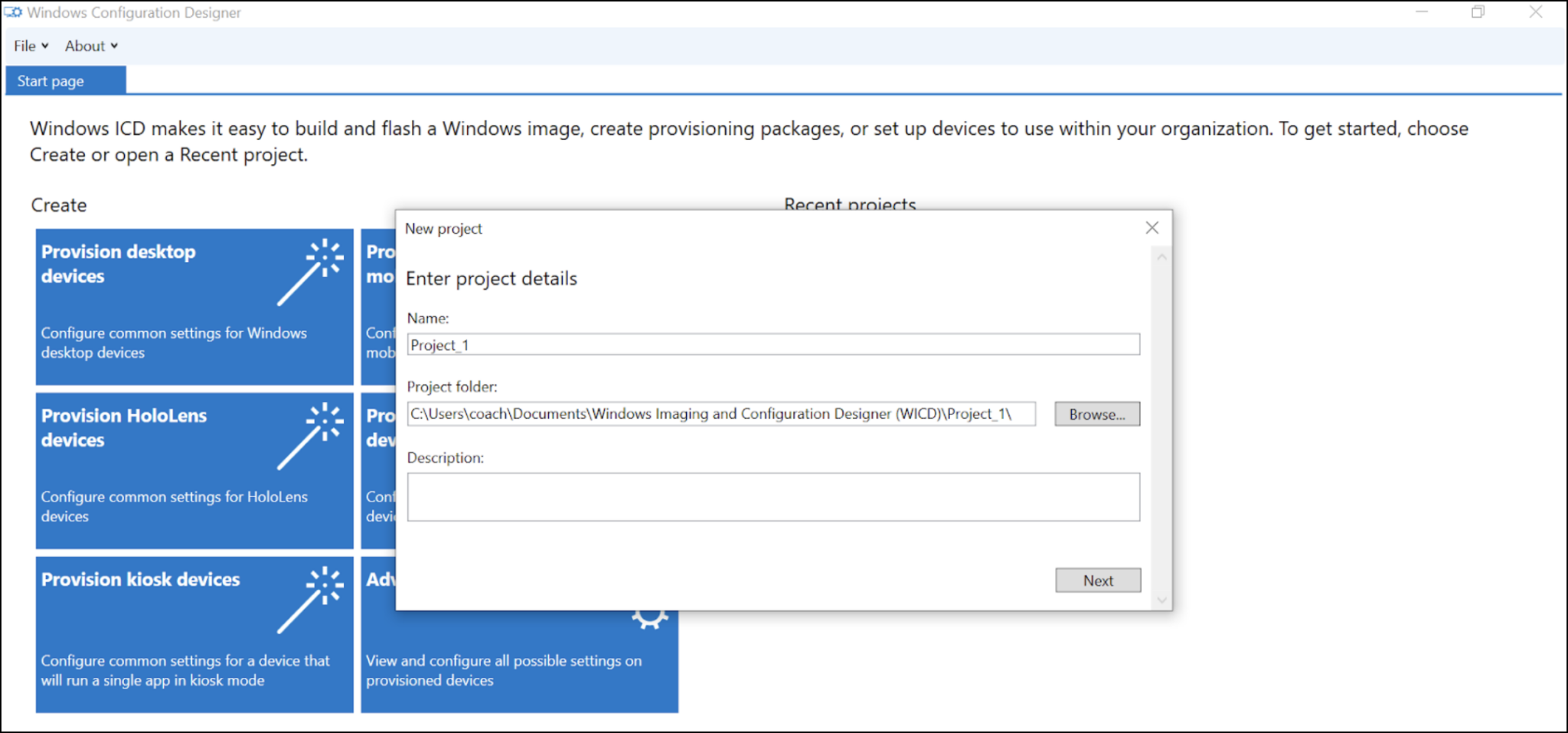Viewport: 1568px width, 733px height.
Task: Click the dialog scrollbar up arrow
Action: [1161, 257]
